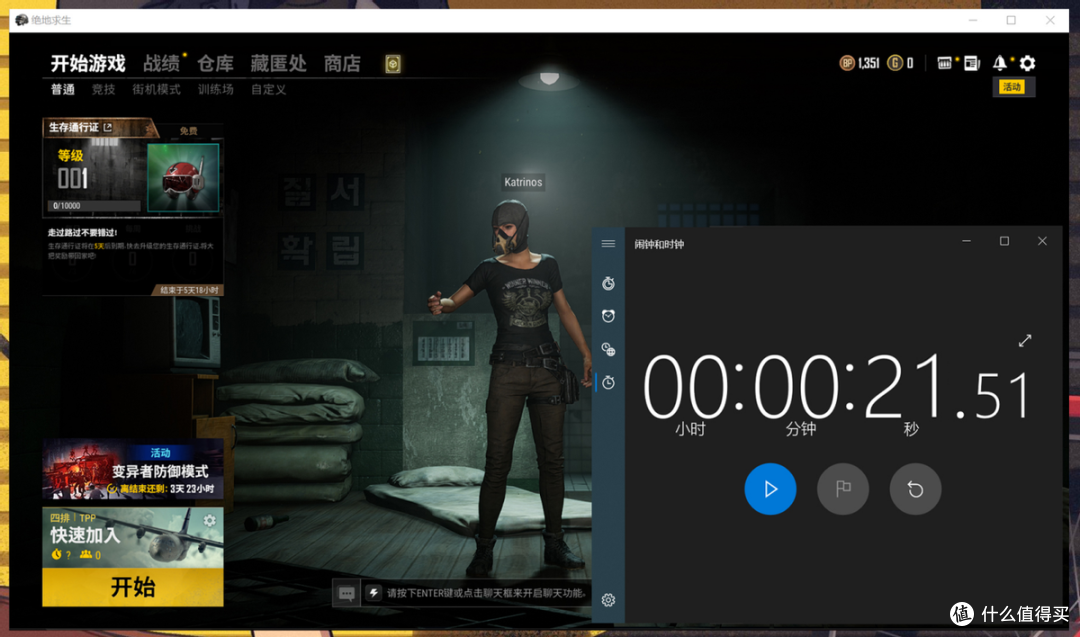Click the BP coin balance 1,351
The width and height of the screenshot is (1080, 637).
pyautogui.click(x=860, y=63)
